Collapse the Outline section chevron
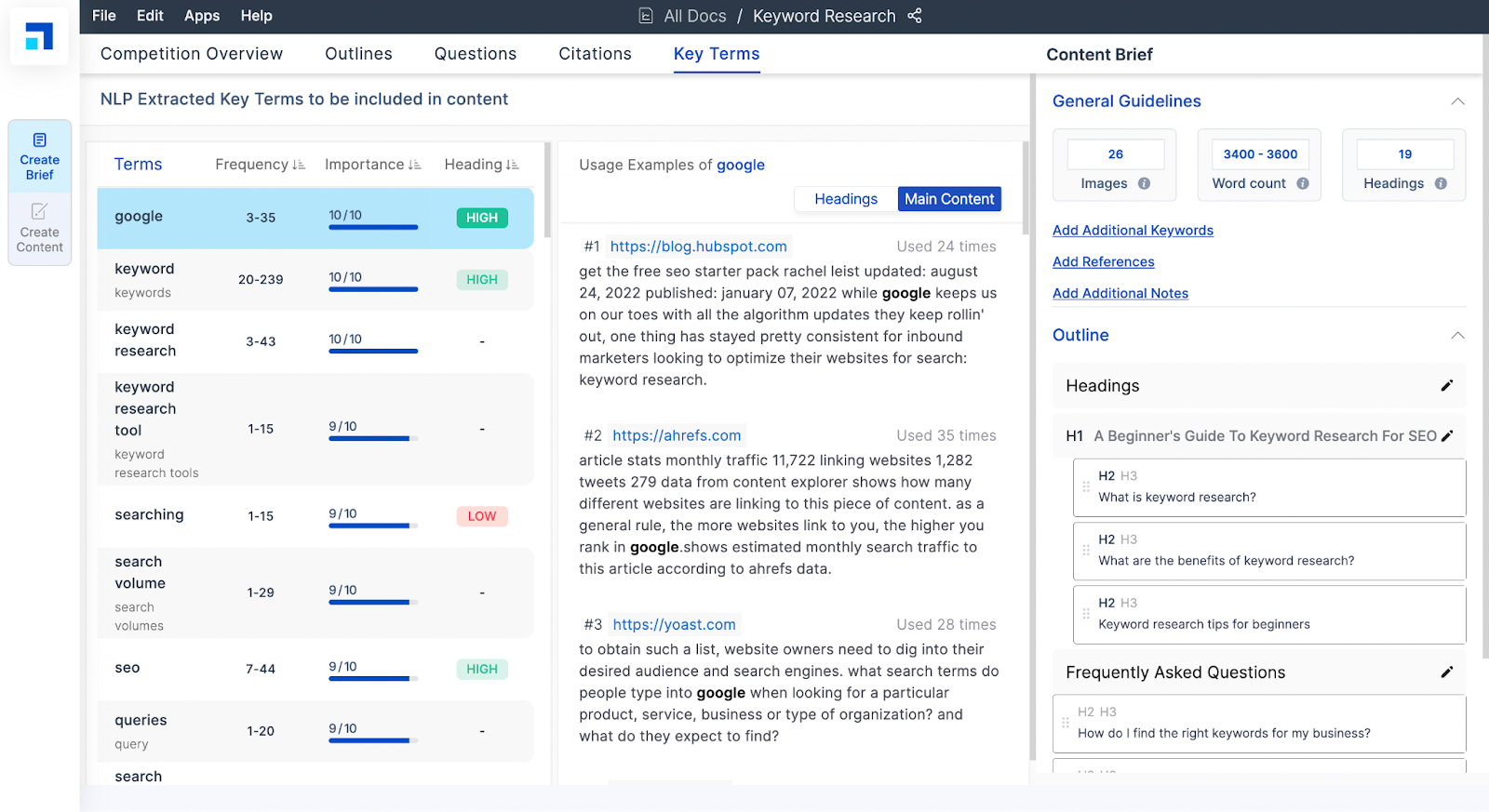Screen dimensions: 1489x812 [1457, 336]
